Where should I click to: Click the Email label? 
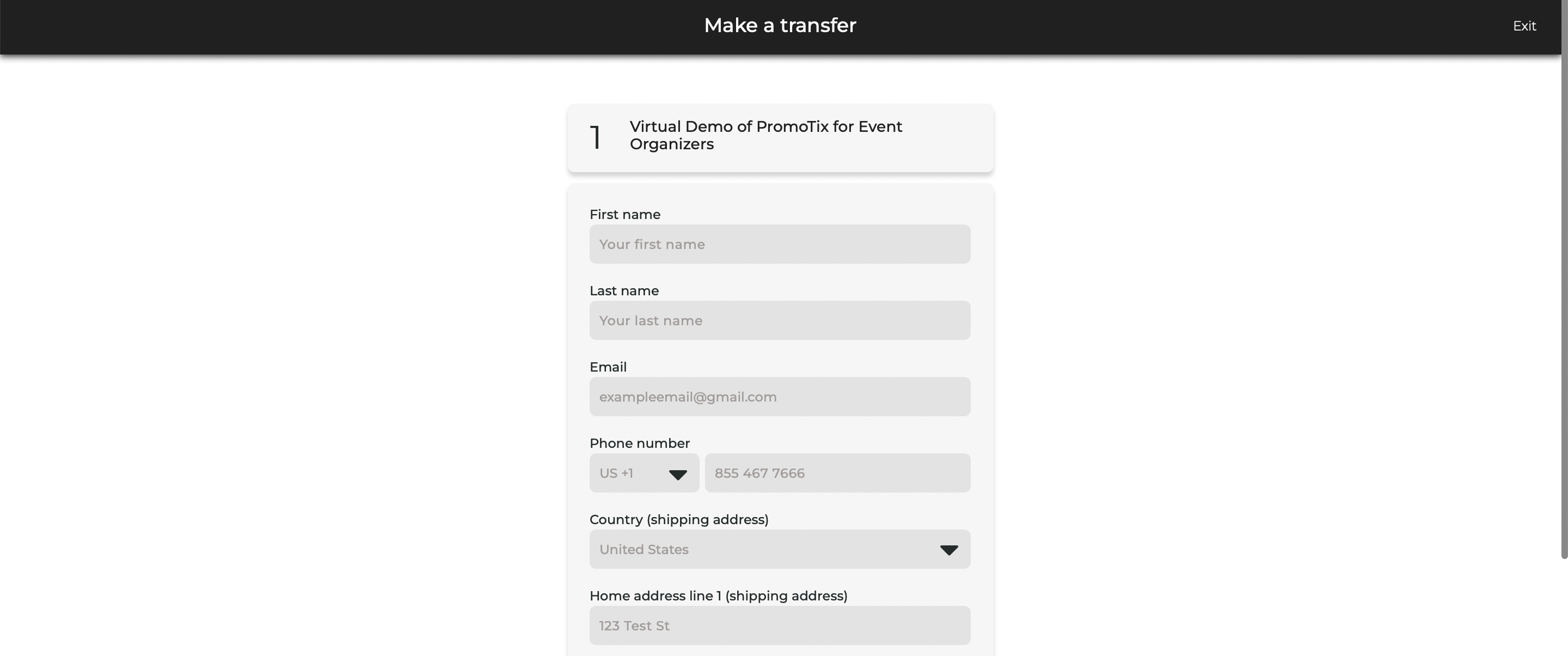(608, 367)
